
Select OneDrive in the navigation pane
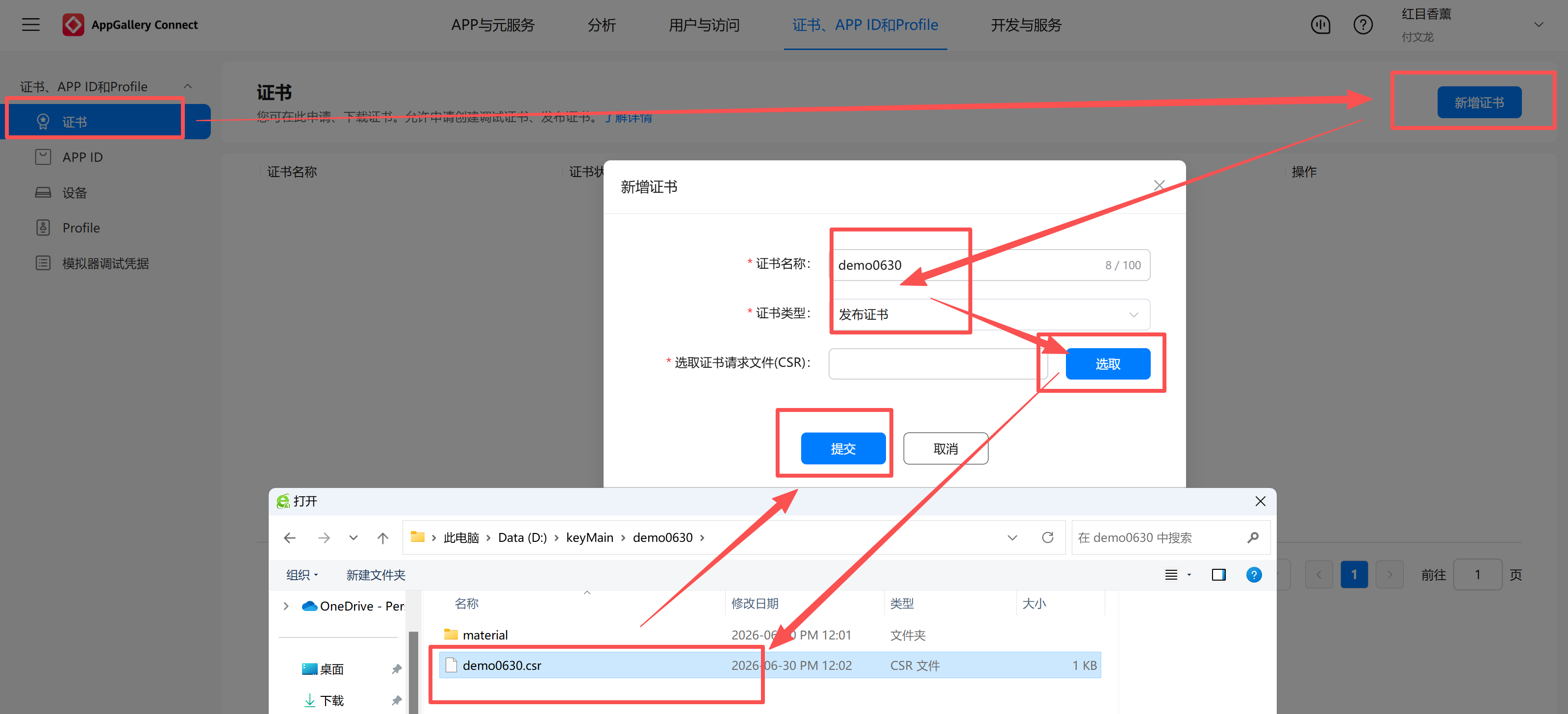point(354,606)
